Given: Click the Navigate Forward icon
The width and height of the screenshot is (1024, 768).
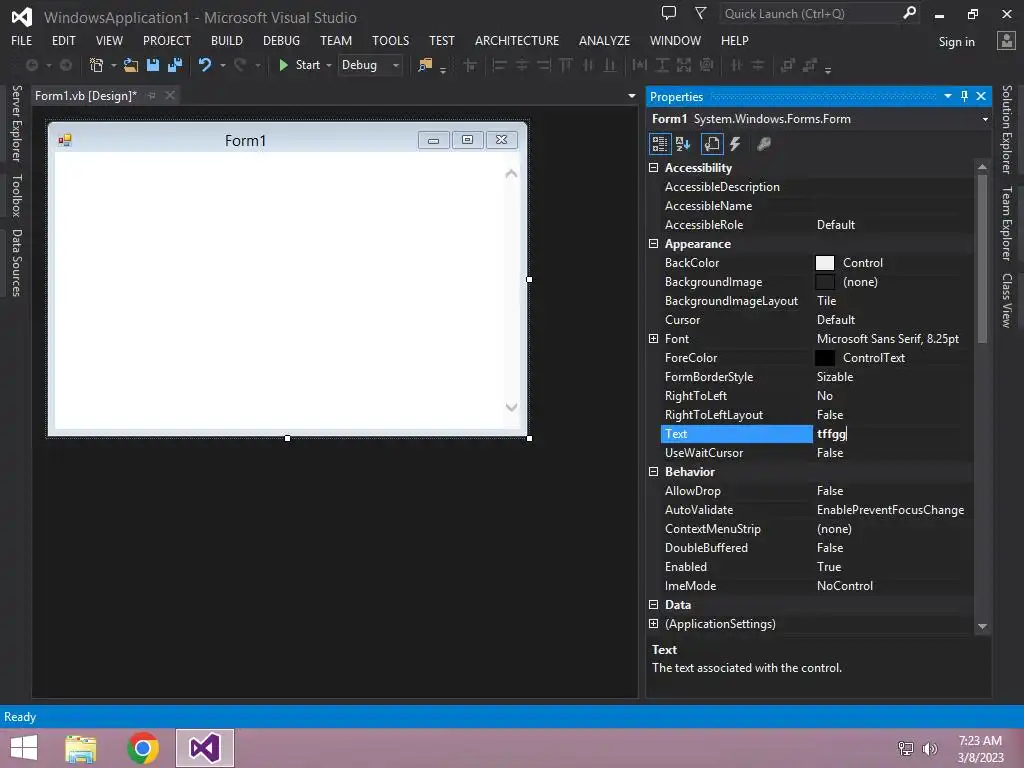Looking at the screenshot, I should point(66,65).
